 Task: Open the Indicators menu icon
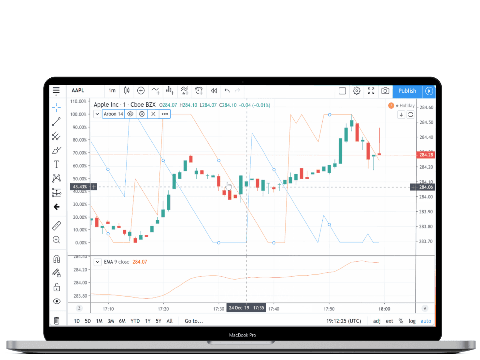tap(155, 90)
